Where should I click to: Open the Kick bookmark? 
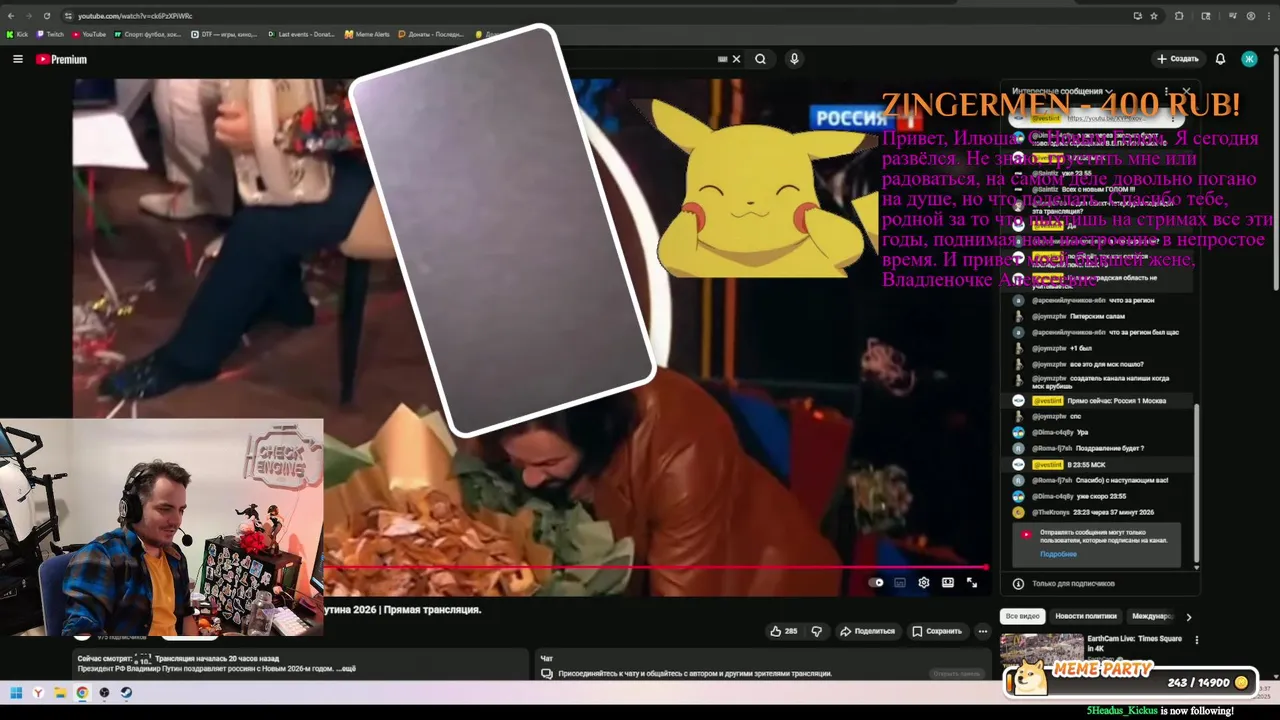point(17,34)
